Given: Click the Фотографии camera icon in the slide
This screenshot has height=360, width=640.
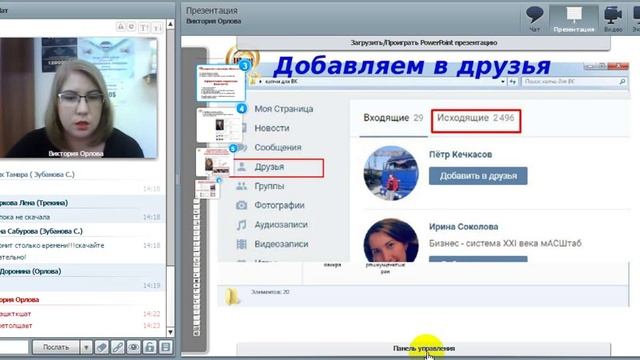Looking at the screenshot, I should [x=242, y=205].
